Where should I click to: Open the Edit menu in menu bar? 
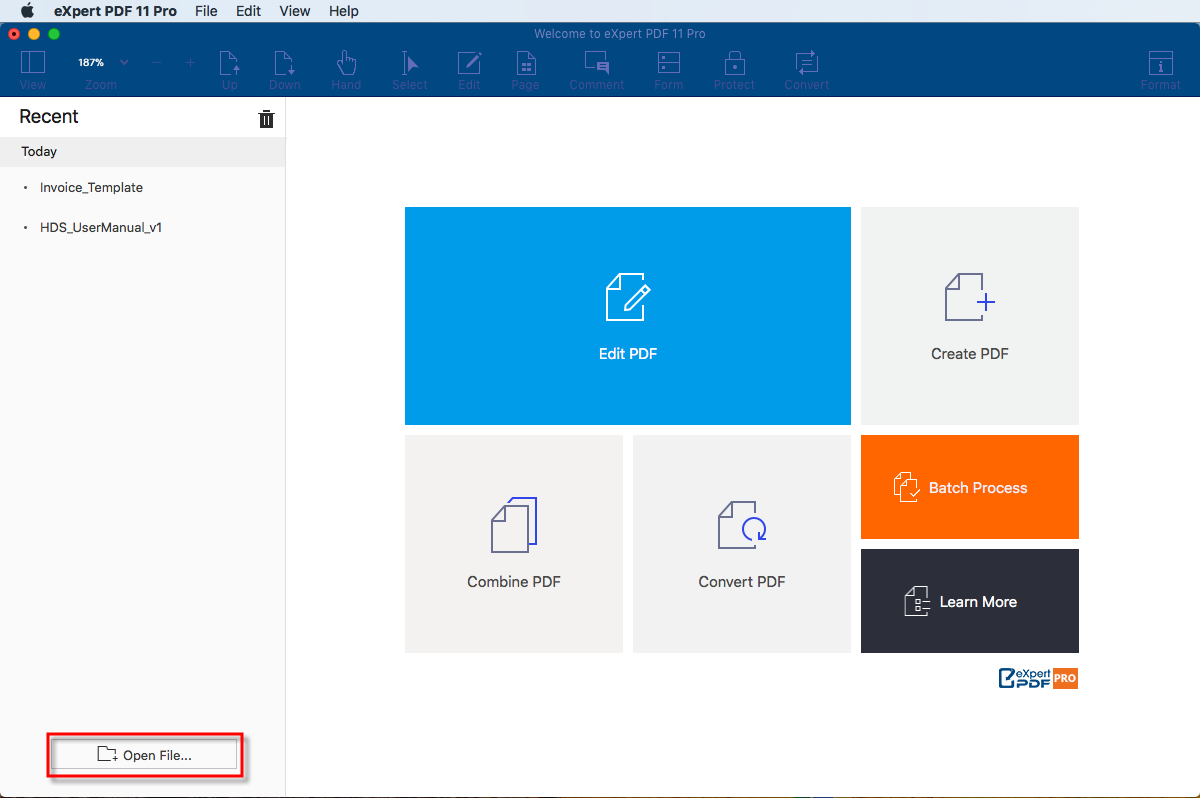tap(248, 11)
